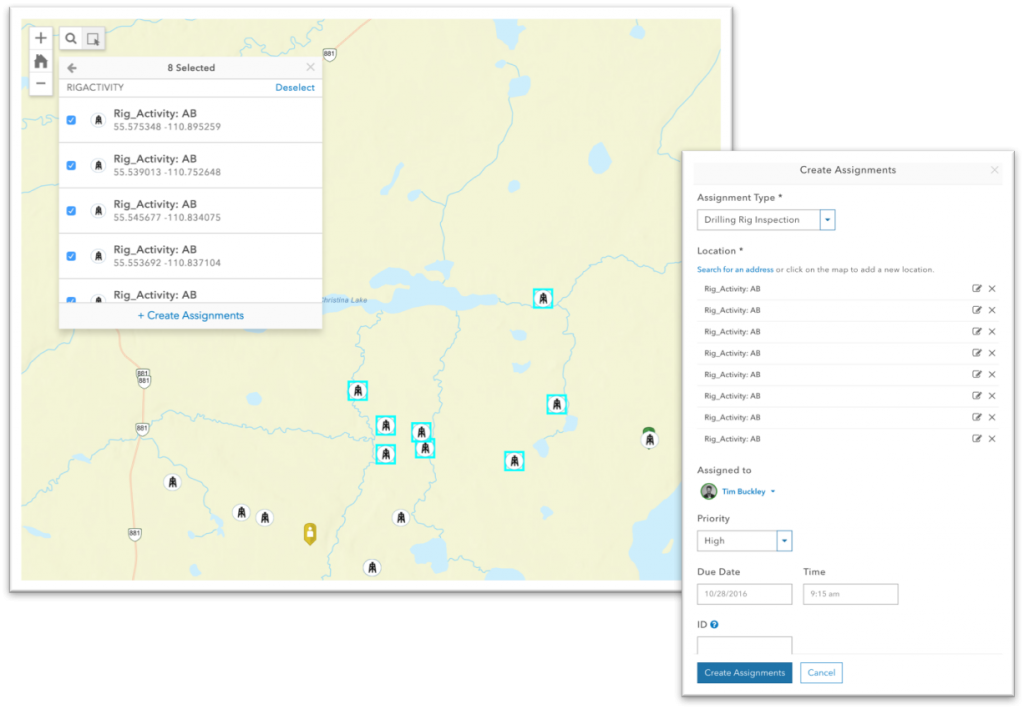Click + Create Assignments in selection panel
Image resolution: width=1024 pixels, height=709 pixels.
(x=191, y=315)
